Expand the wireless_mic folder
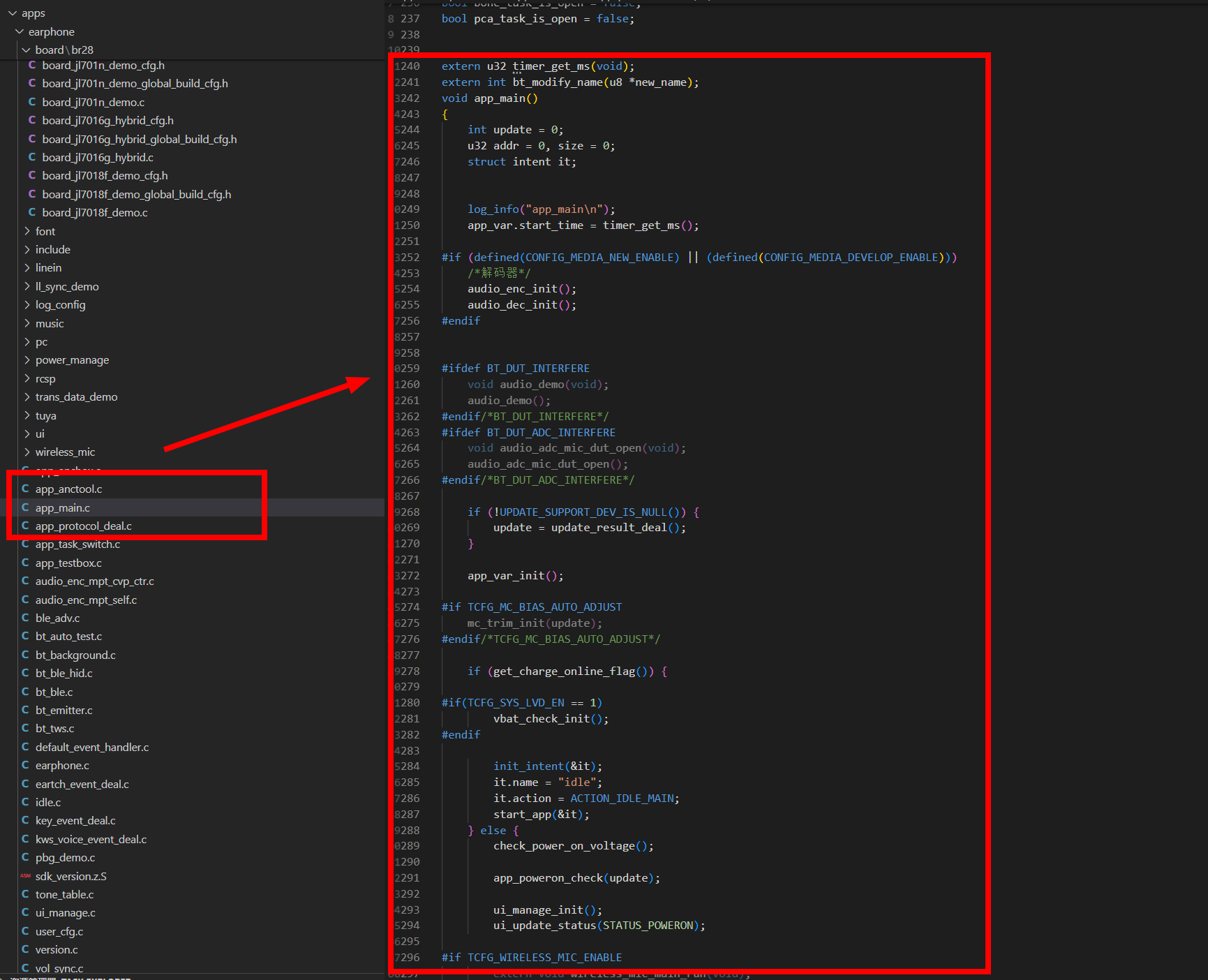Image resolution: width=1208 pixels, height=980 pixels. tap(27, 452)
